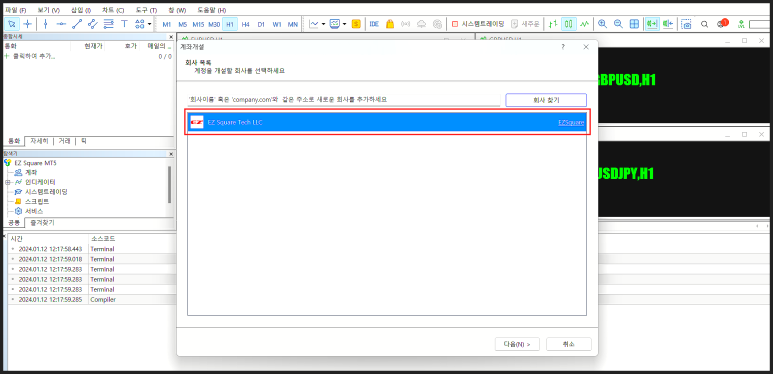
Task: Click the 취소 cancel button
Action: 568,344
